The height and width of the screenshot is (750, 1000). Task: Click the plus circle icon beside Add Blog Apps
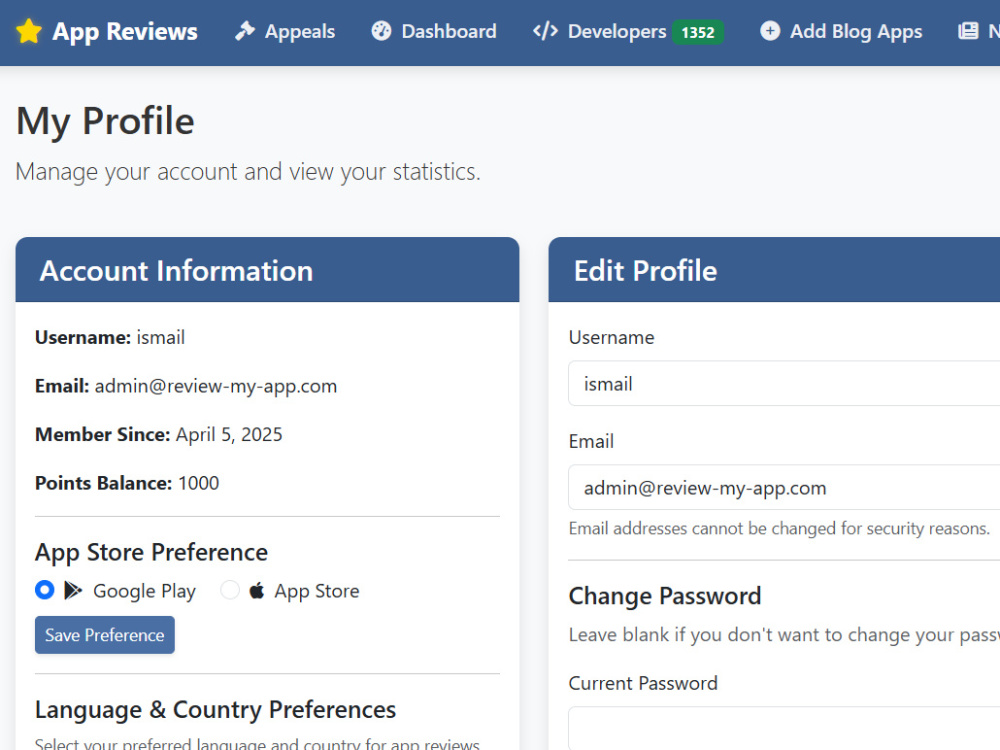pyautogui.click(x=770, y=31)
